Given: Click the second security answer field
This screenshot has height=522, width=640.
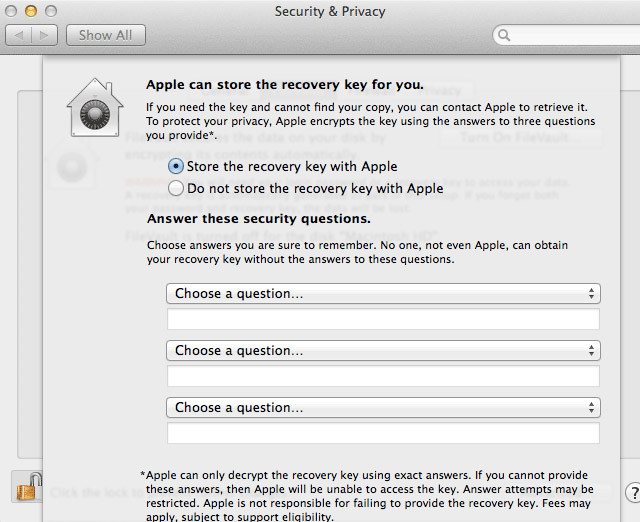Looking at the screenshot, I should (383, 376).
